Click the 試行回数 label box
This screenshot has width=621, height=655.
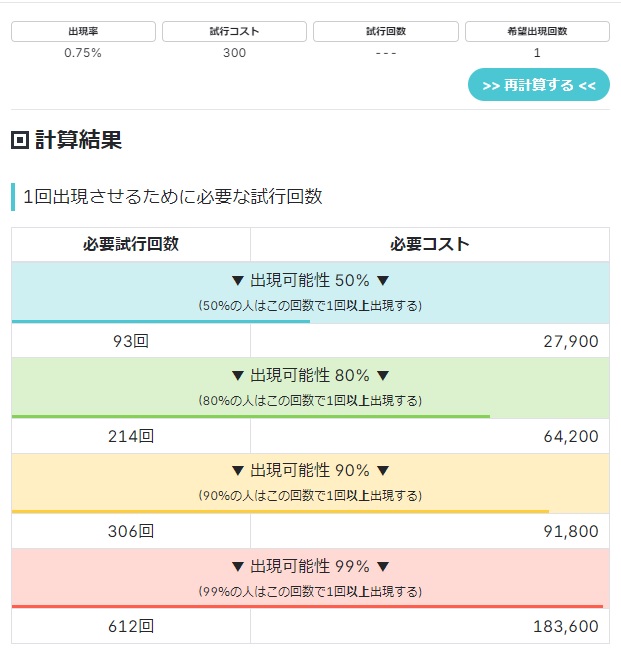[385, 31]
